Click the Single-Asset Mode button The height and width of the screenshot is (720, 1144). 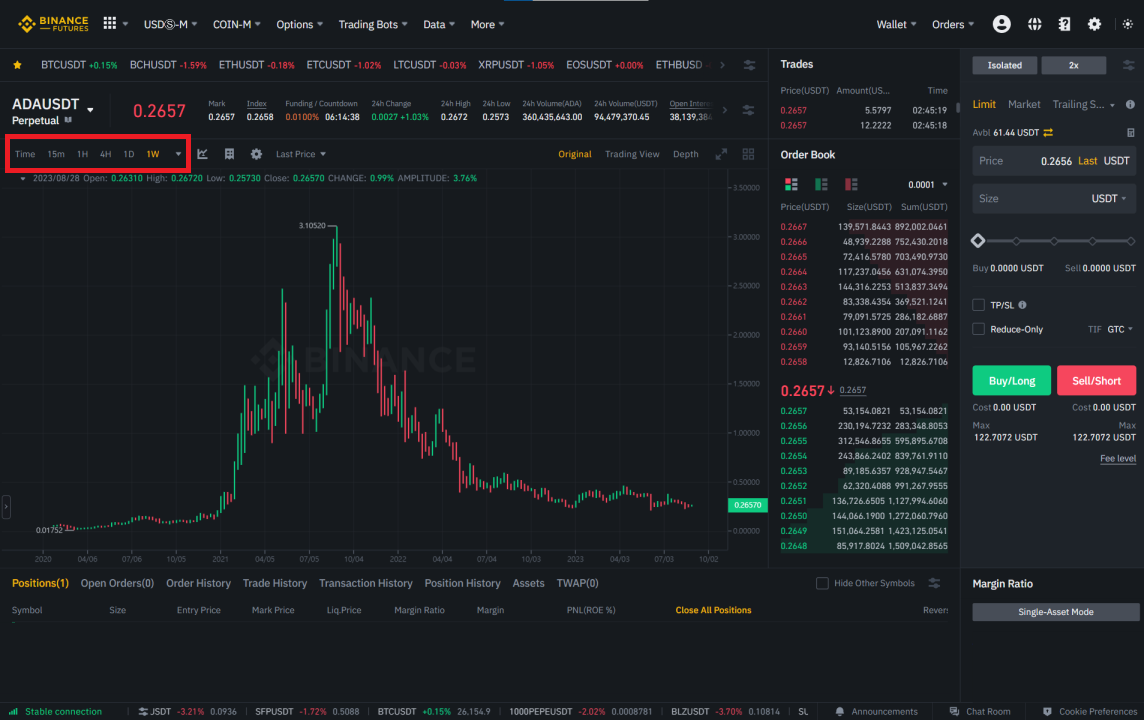(1056, 611)
